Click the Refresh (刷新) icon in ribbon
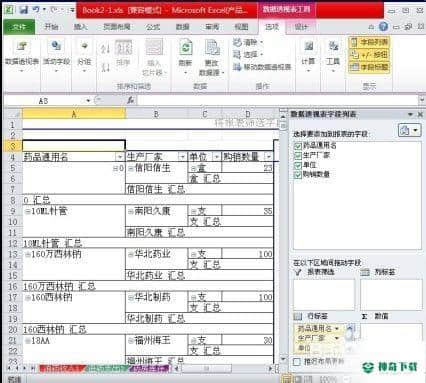 tap(186, 47)
